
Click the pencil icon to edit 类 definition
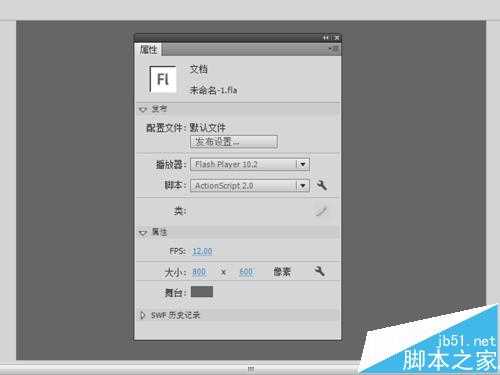pos(321,211)
